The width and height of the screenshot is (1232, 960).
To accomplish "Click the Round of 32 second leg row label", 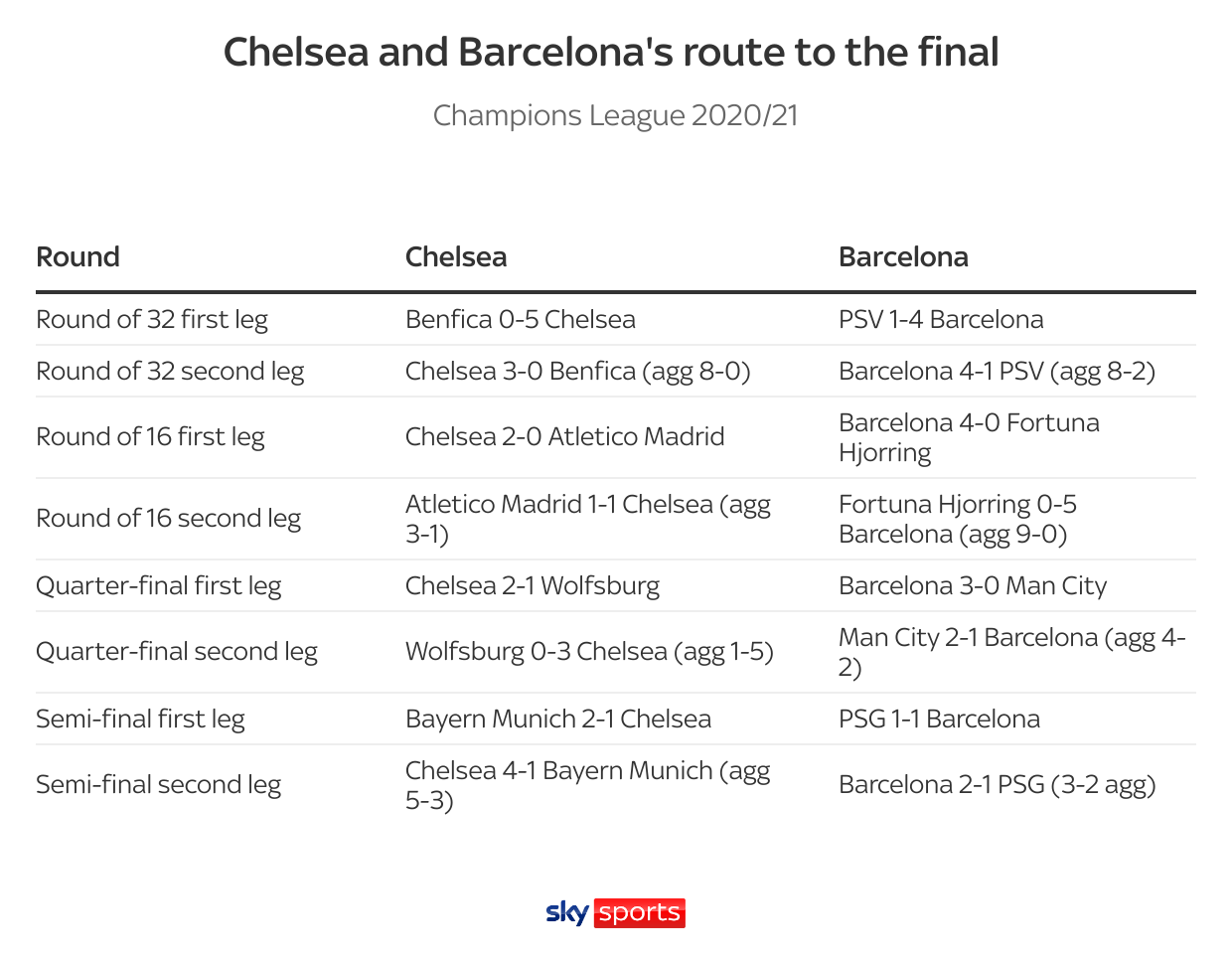I will [170, 371].
